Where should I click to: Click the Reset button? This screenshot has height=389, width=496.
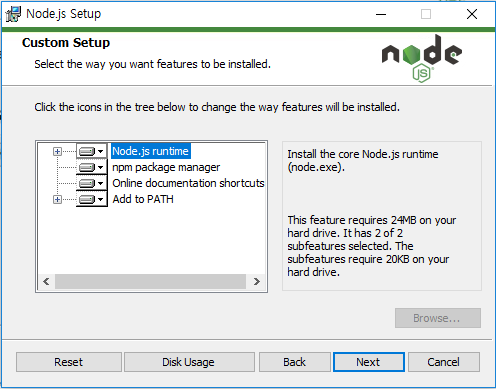click(69, 362)
